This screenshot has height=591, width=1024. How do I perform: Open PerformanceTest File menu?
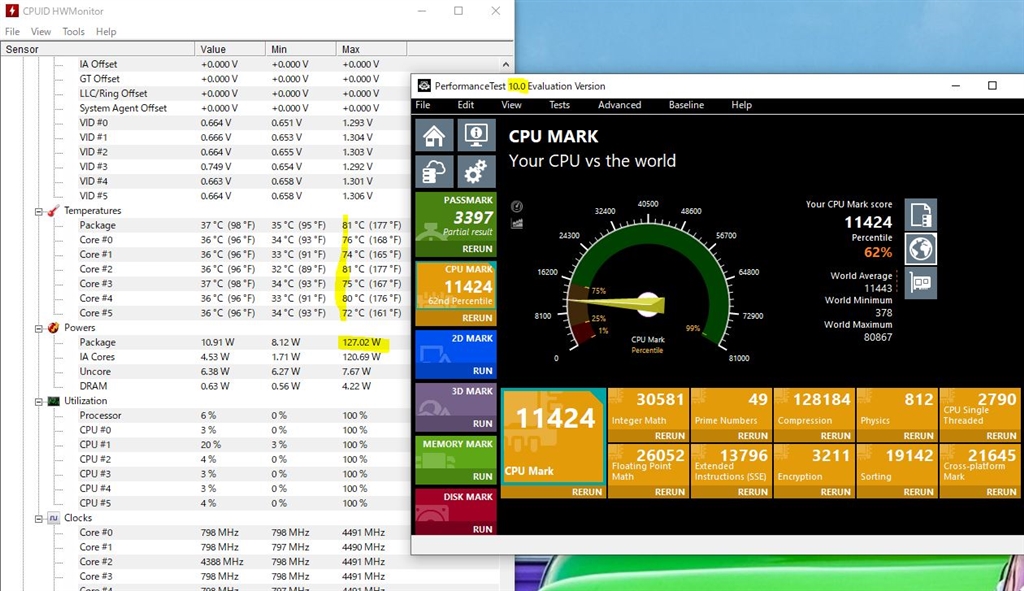(x=423, y=104)
